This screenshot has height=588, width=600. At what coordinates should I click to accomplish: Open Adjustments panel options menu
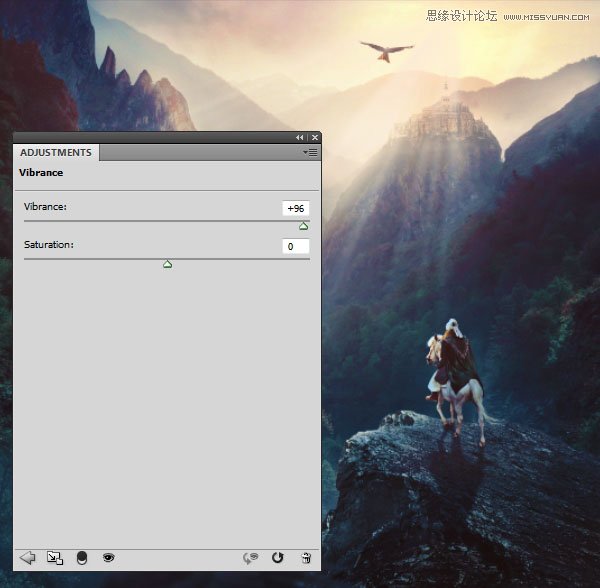coord(310,152)
